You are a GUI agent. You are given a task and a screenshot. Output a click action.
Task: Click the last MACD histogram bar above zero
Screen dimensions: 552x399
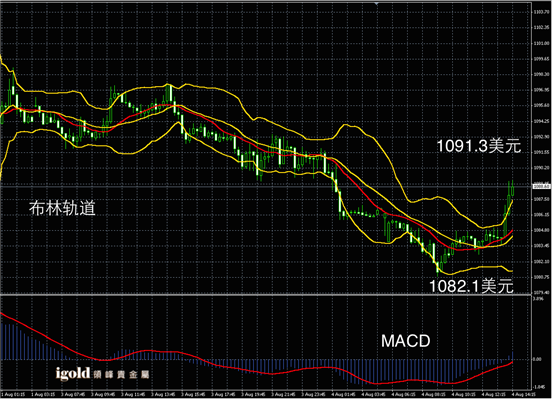pos(513,355)
